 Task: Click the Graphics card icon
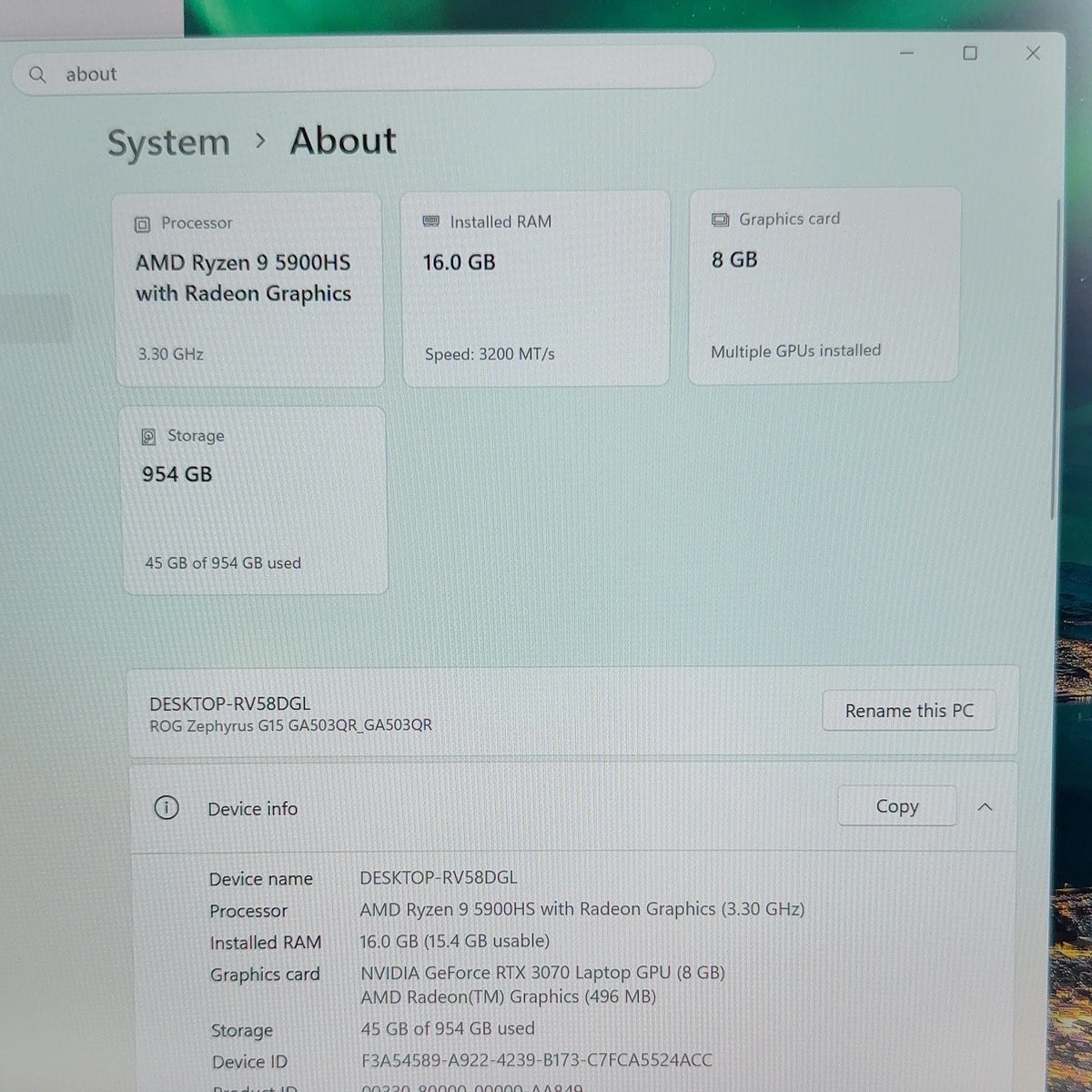720,219
